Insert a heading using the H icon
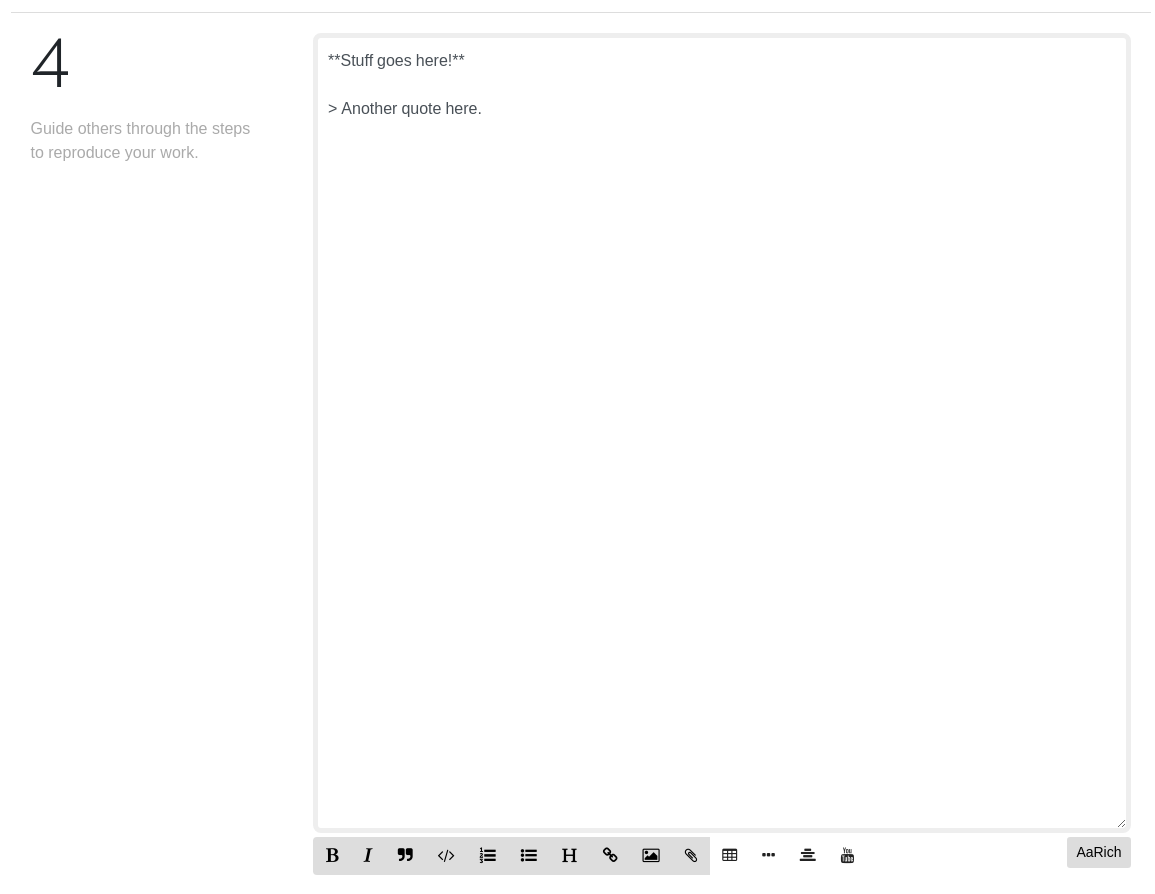 point(569,855)
